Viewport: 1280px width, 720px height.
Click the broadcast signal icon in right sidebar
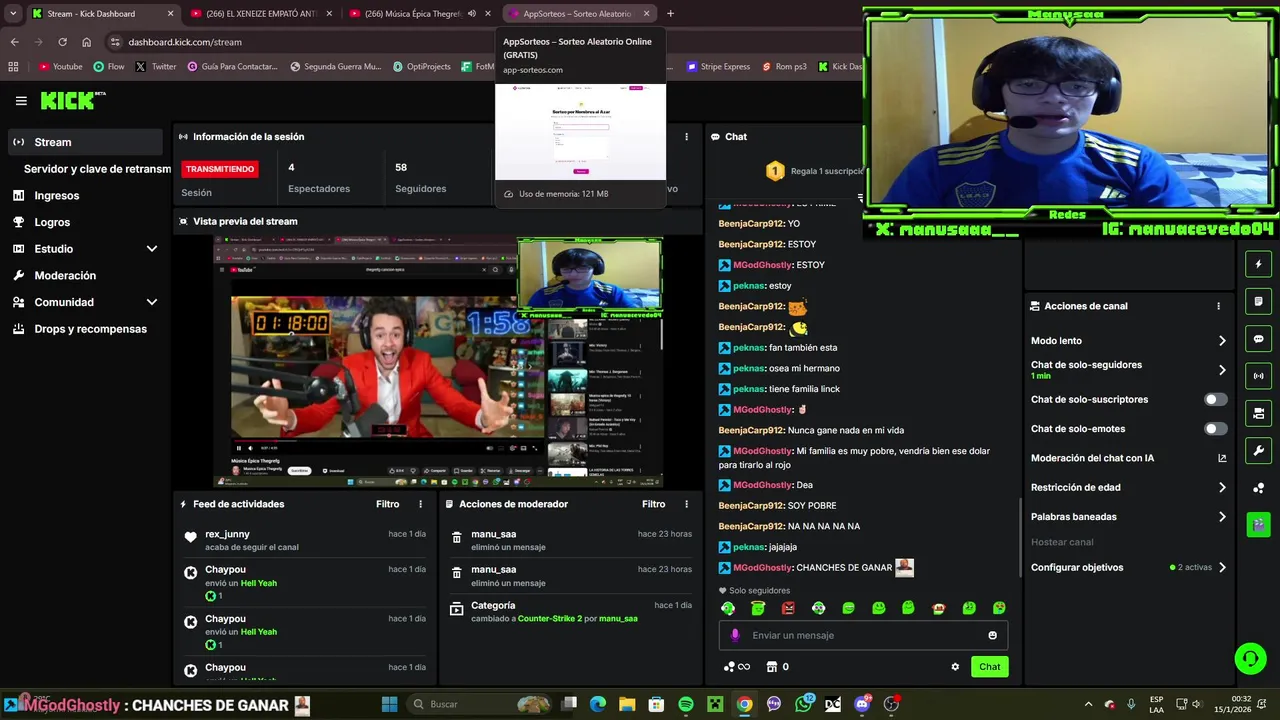coord(1258,376)
